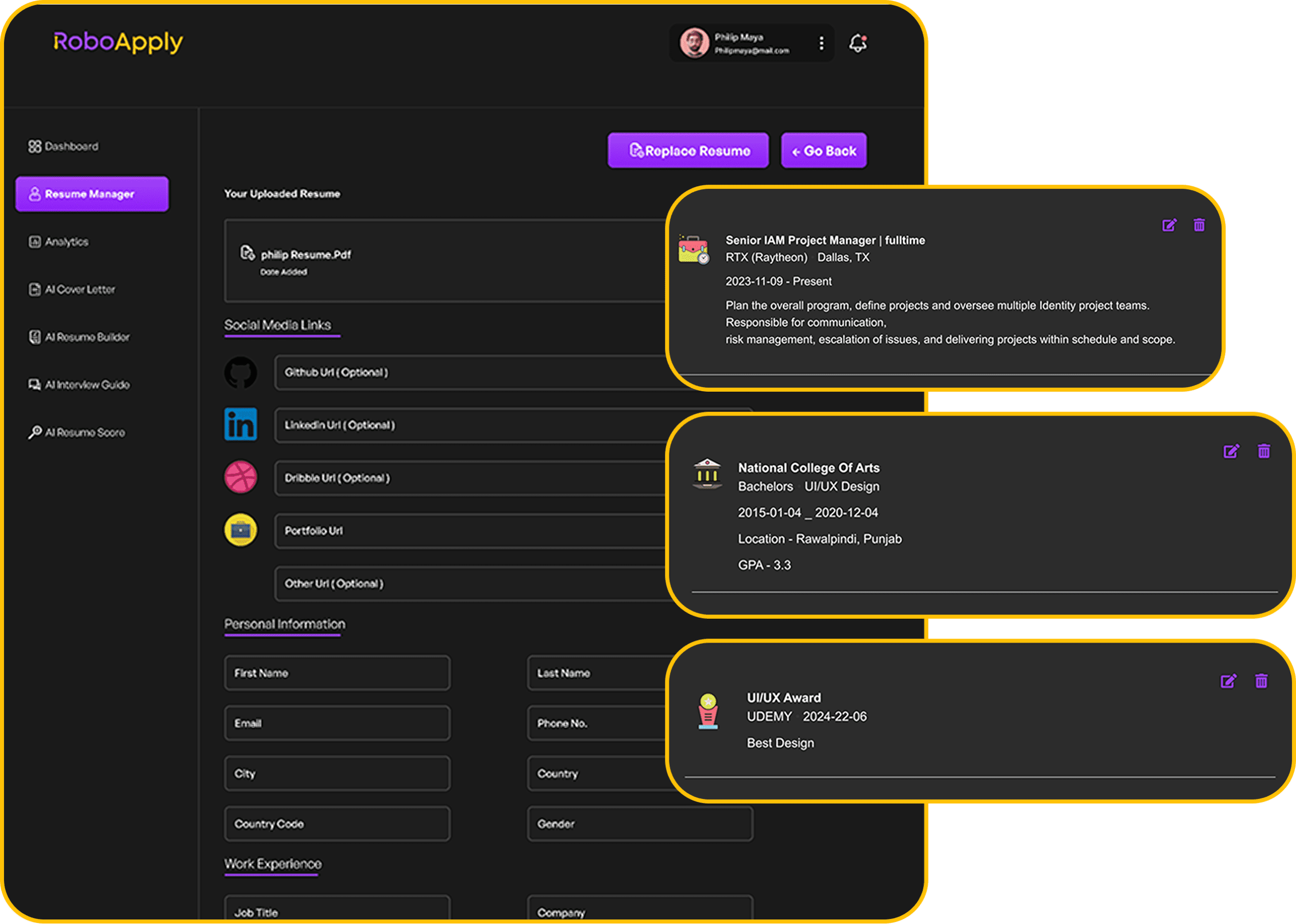Click the Social Media Links heading
Viewport: 1296px width, 924px height.
277,325
